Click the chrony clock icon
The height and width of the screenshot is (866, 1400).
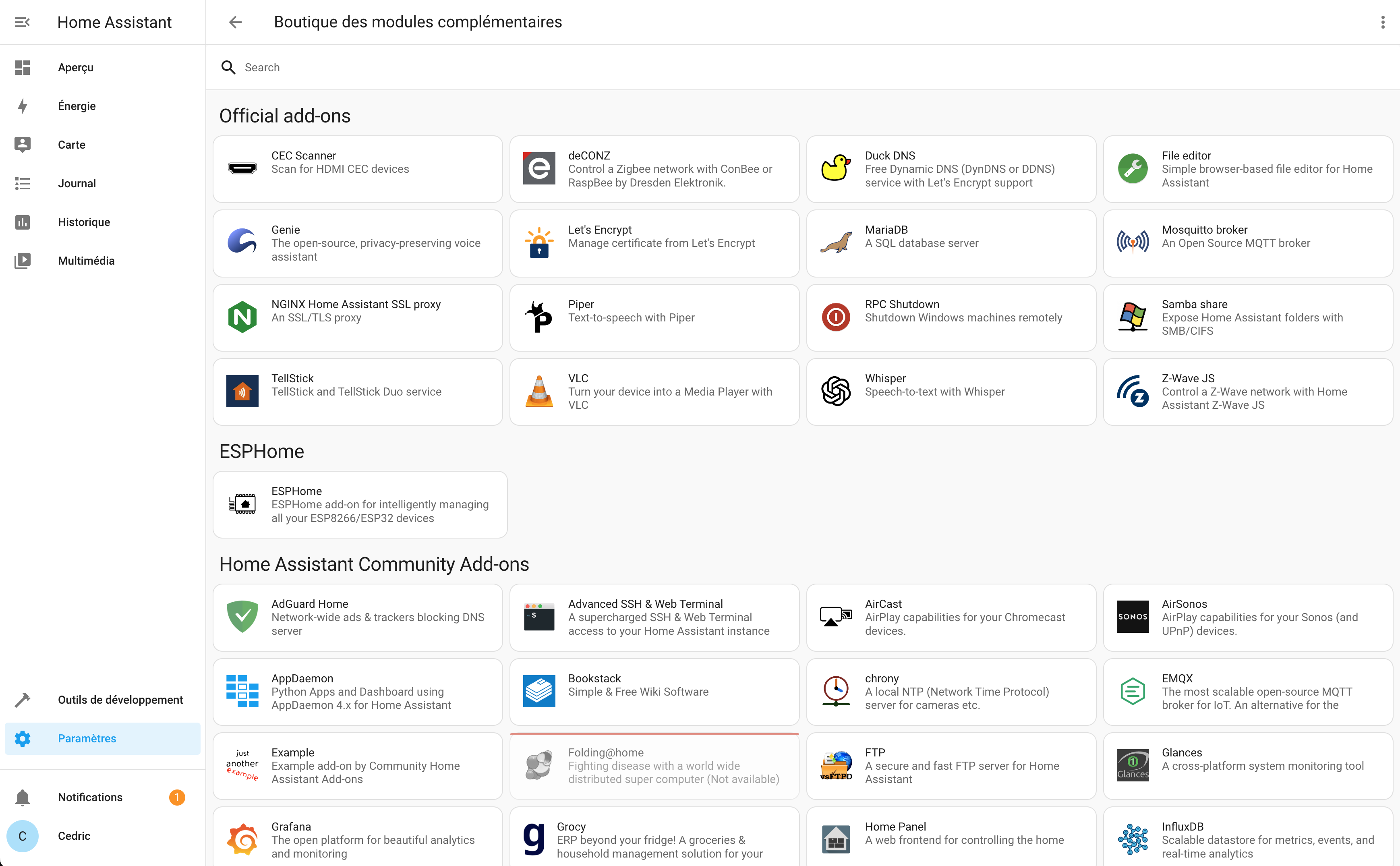(835, 691)
